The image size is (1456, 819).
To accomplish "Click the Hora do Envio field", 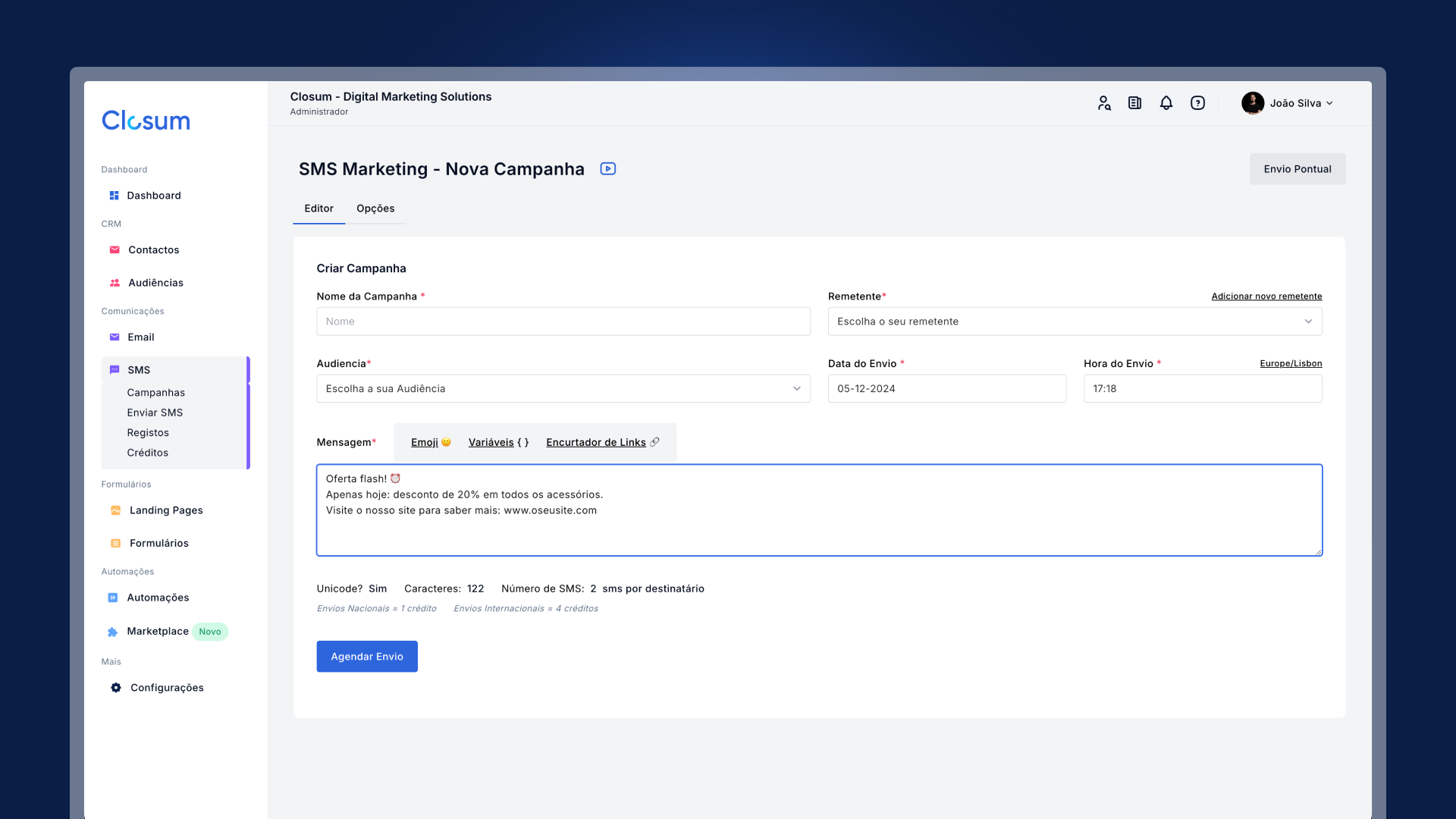I will [x=1203, y=388].
